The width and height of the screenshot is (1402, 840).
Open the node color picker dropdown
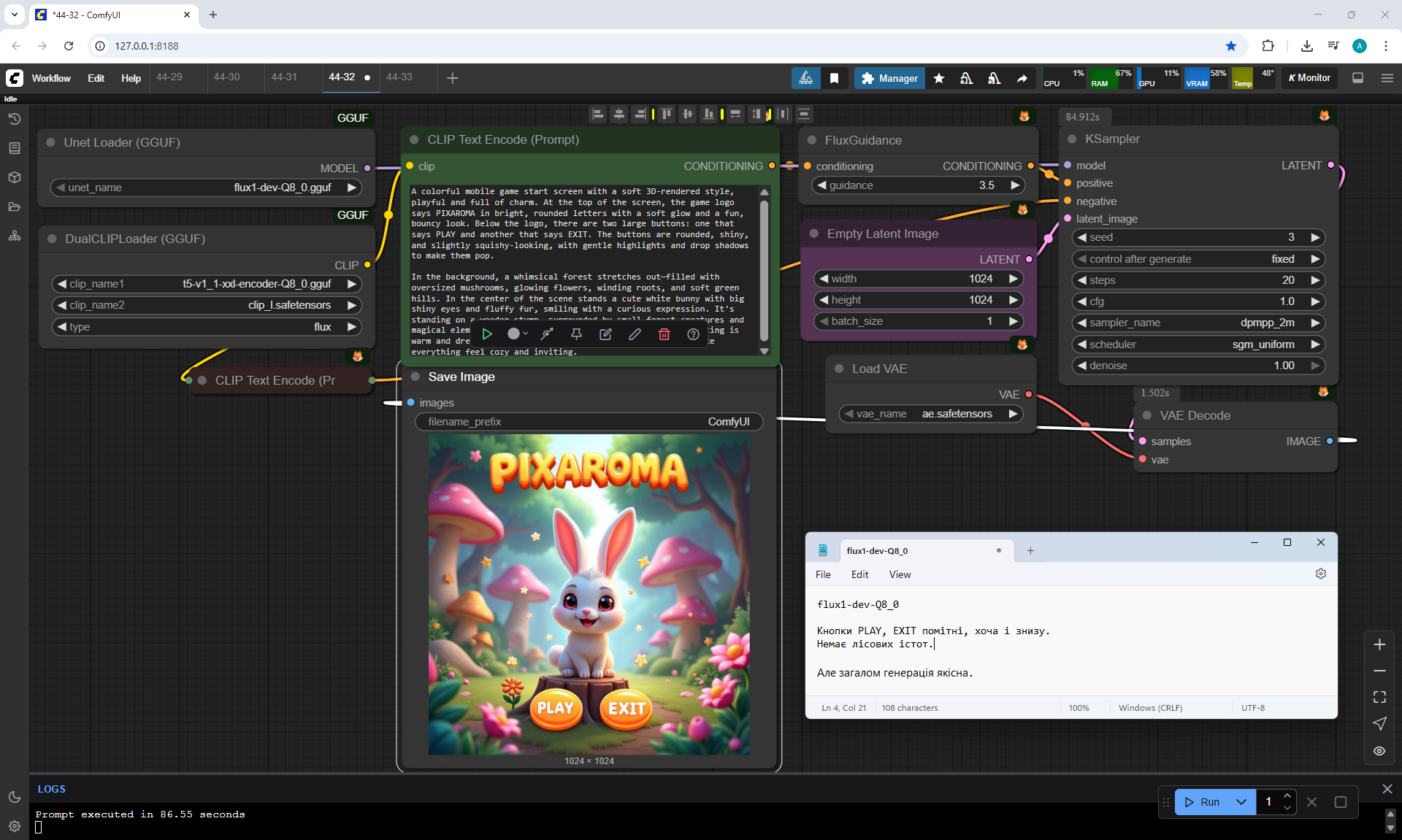pyautogui.click(x=517, y=334)
